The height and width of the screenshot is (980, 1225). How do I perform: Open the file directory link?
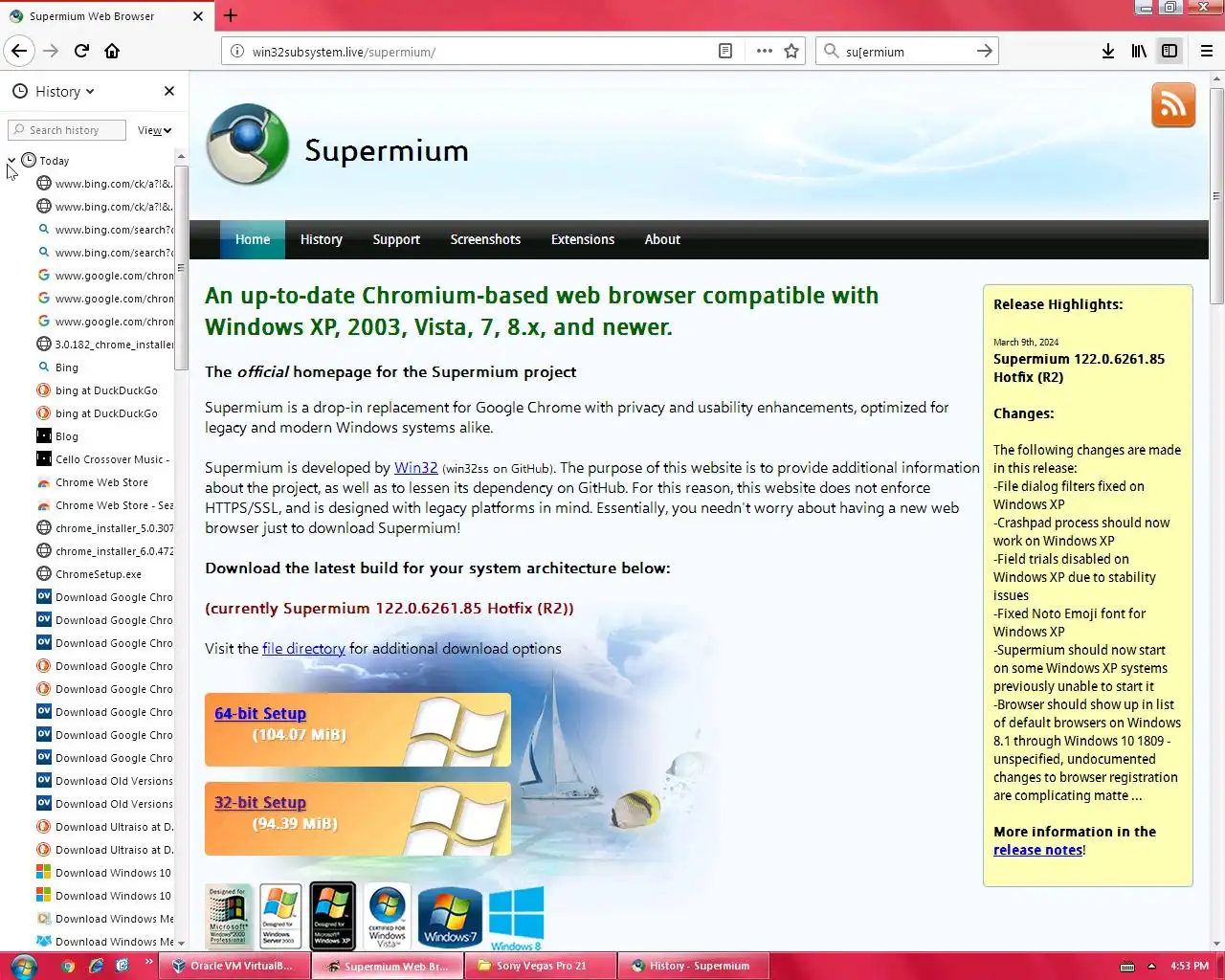pos(303,648)
